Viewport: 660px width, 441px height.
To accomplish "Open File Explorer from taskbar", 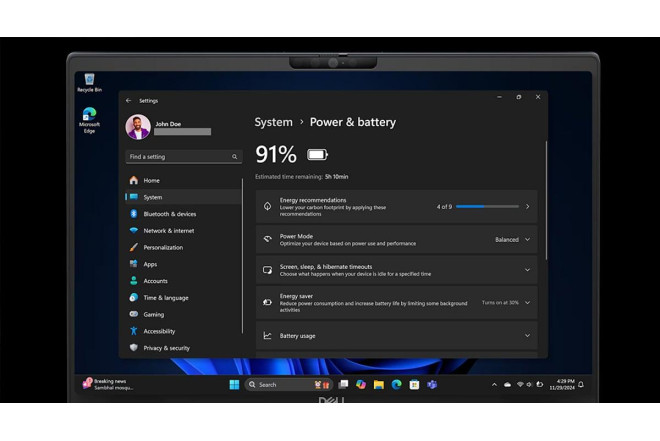I will [378, 385].
